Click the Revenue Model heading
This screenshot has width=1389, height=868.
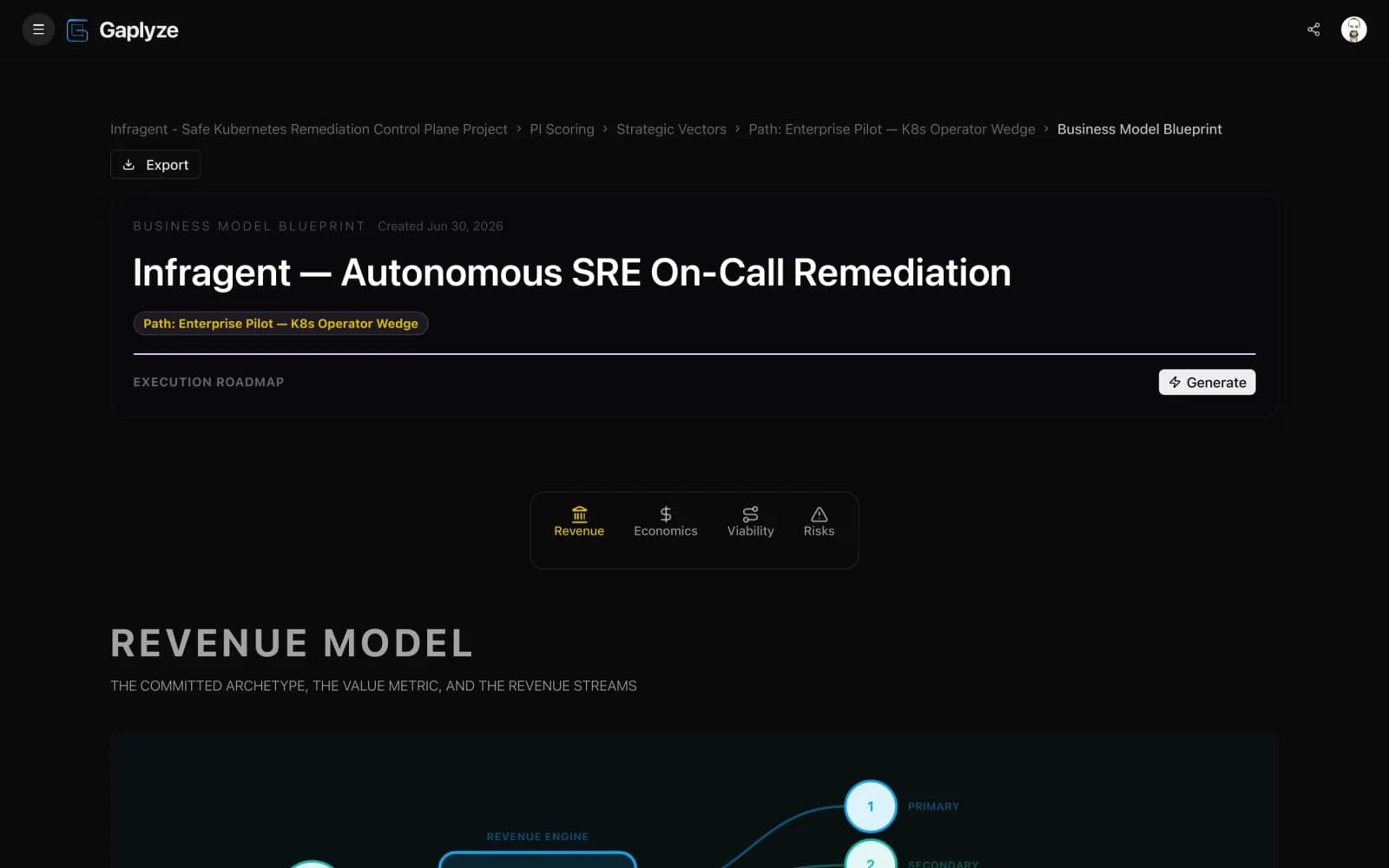[x=292, y=643]
